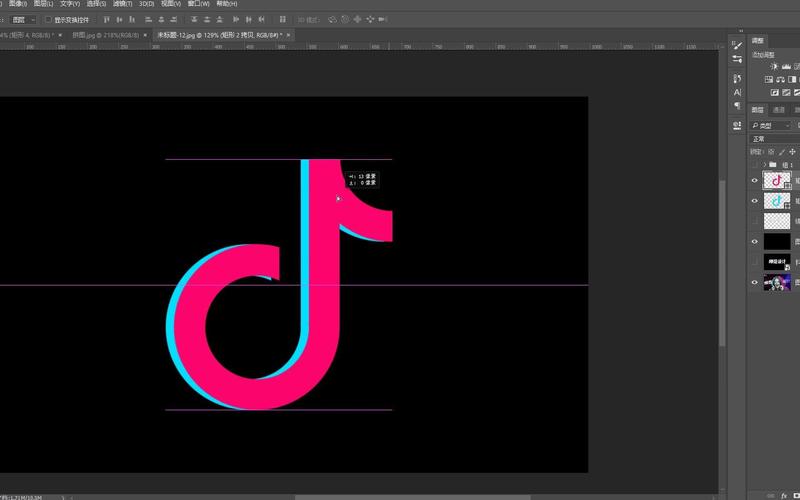The image size is (800, 500).
Task: Expand the layer group folder arrow
Action: point(765,164)
